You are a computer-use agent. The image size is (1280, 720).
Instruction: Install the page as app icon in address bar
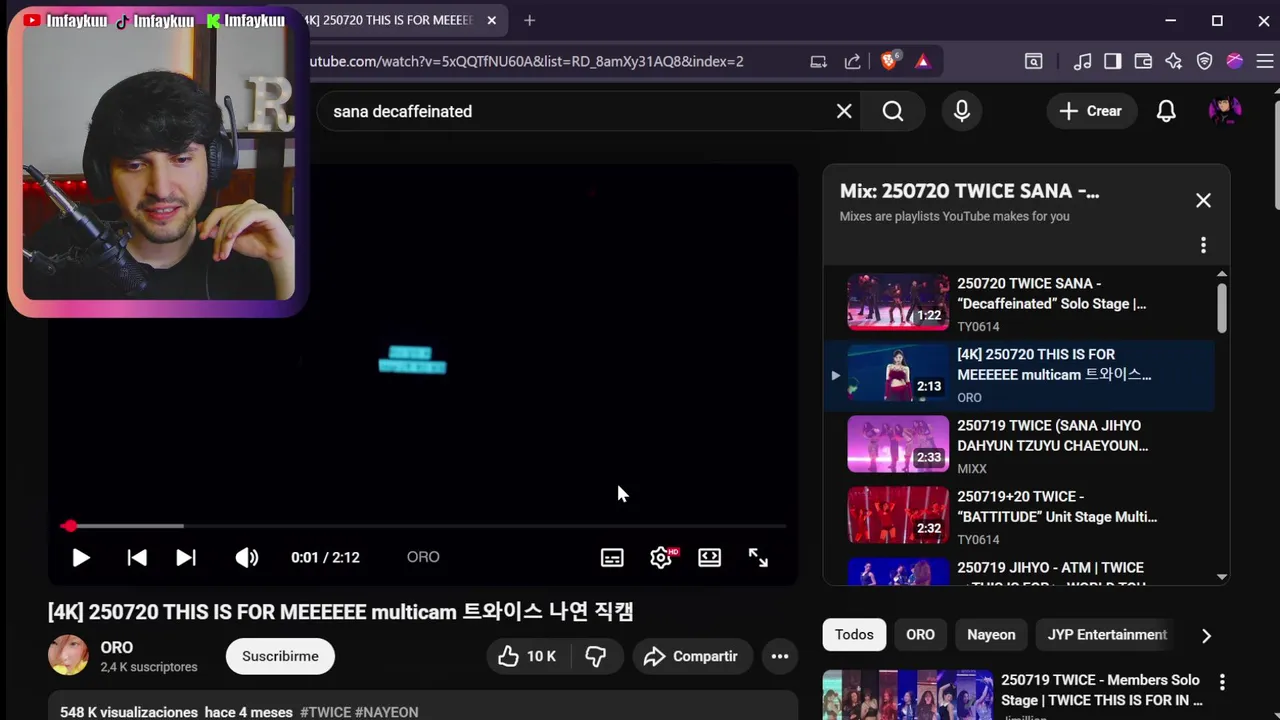pyautogui.click(x=818, y=61)
